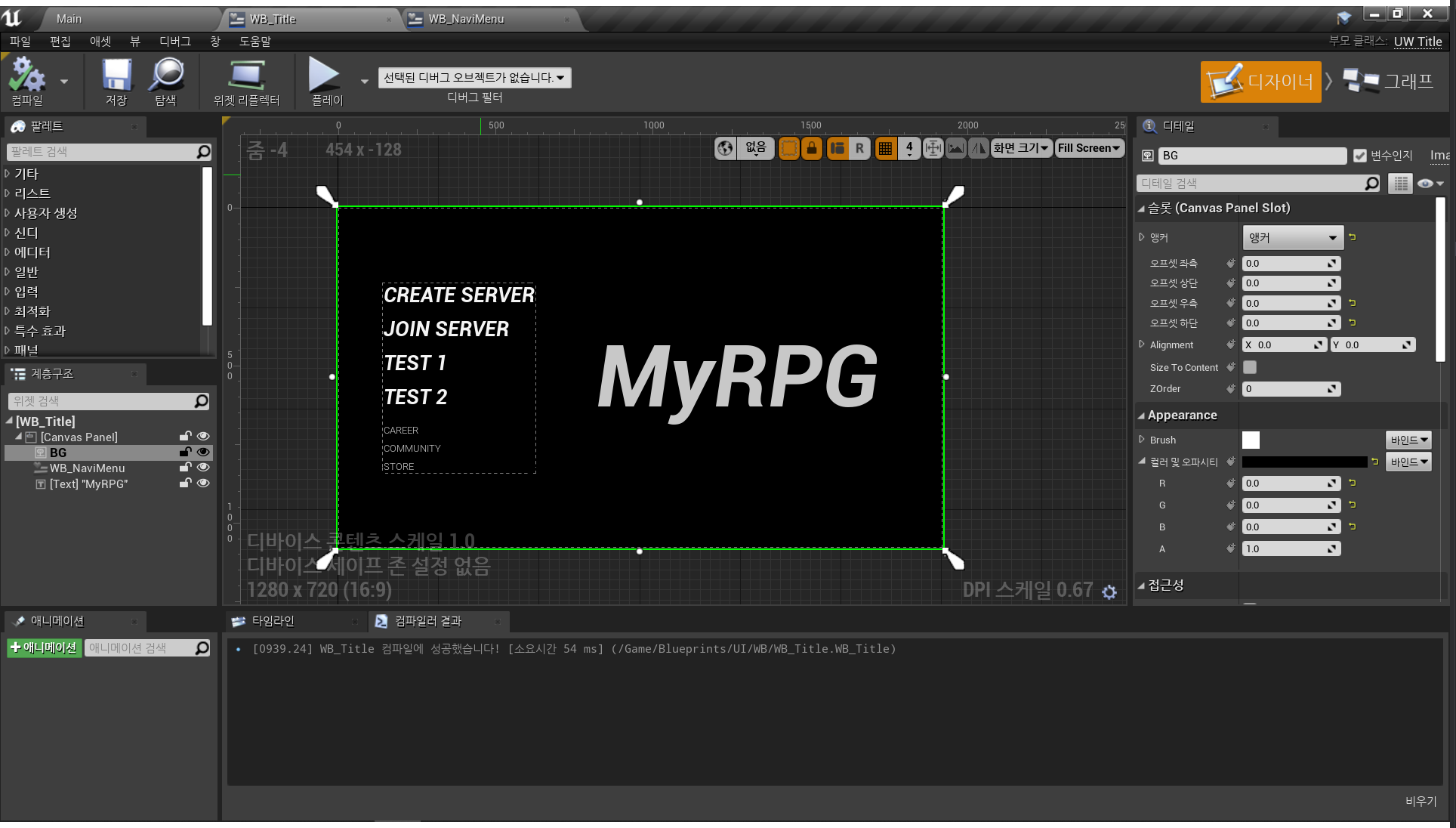
Task: Open the Fill Screen dropdown
Action: tap(1088, 149)
